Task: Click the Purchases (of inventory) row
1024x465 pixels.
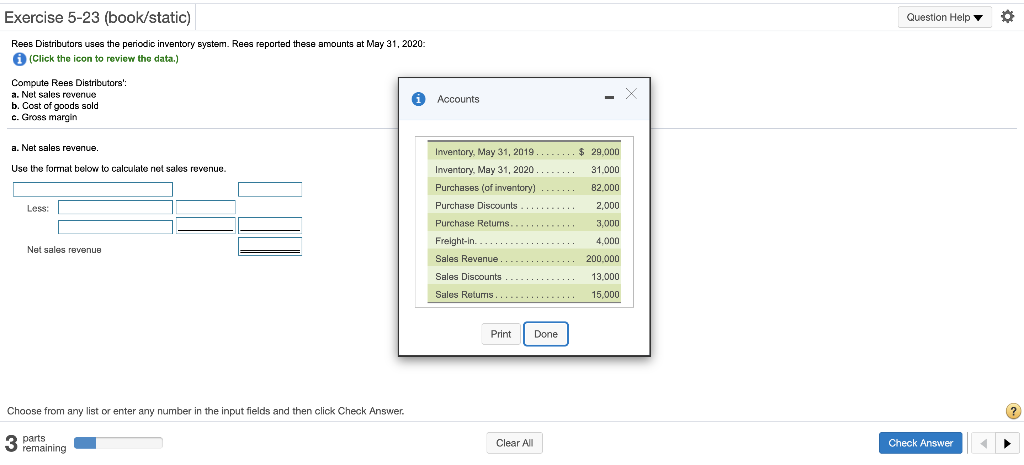Action: coord(524,187)
